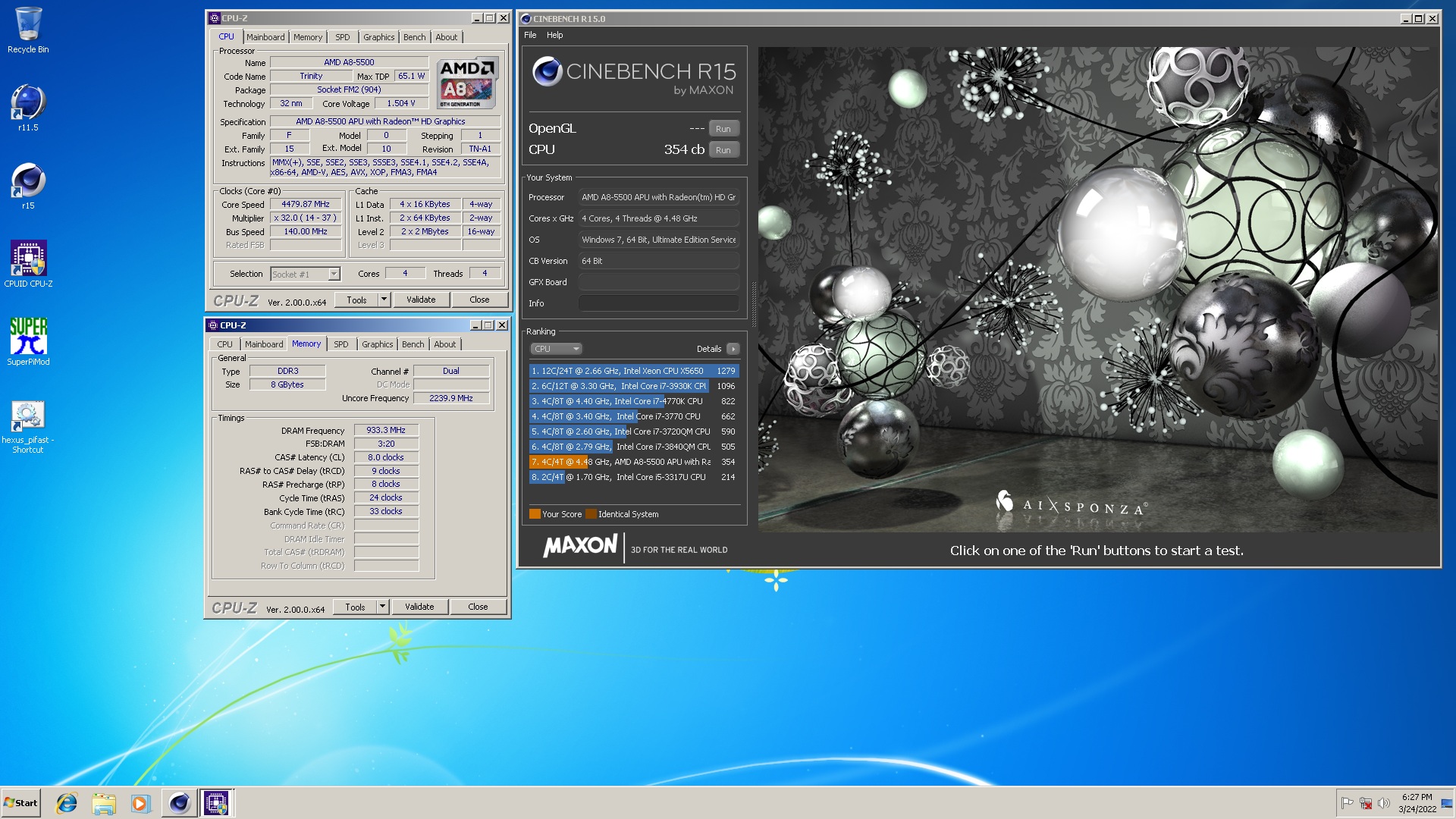Open the Help menu in Cinebench
The height and width of the screenshot is (819, 1456).
(x=555, y=35)
